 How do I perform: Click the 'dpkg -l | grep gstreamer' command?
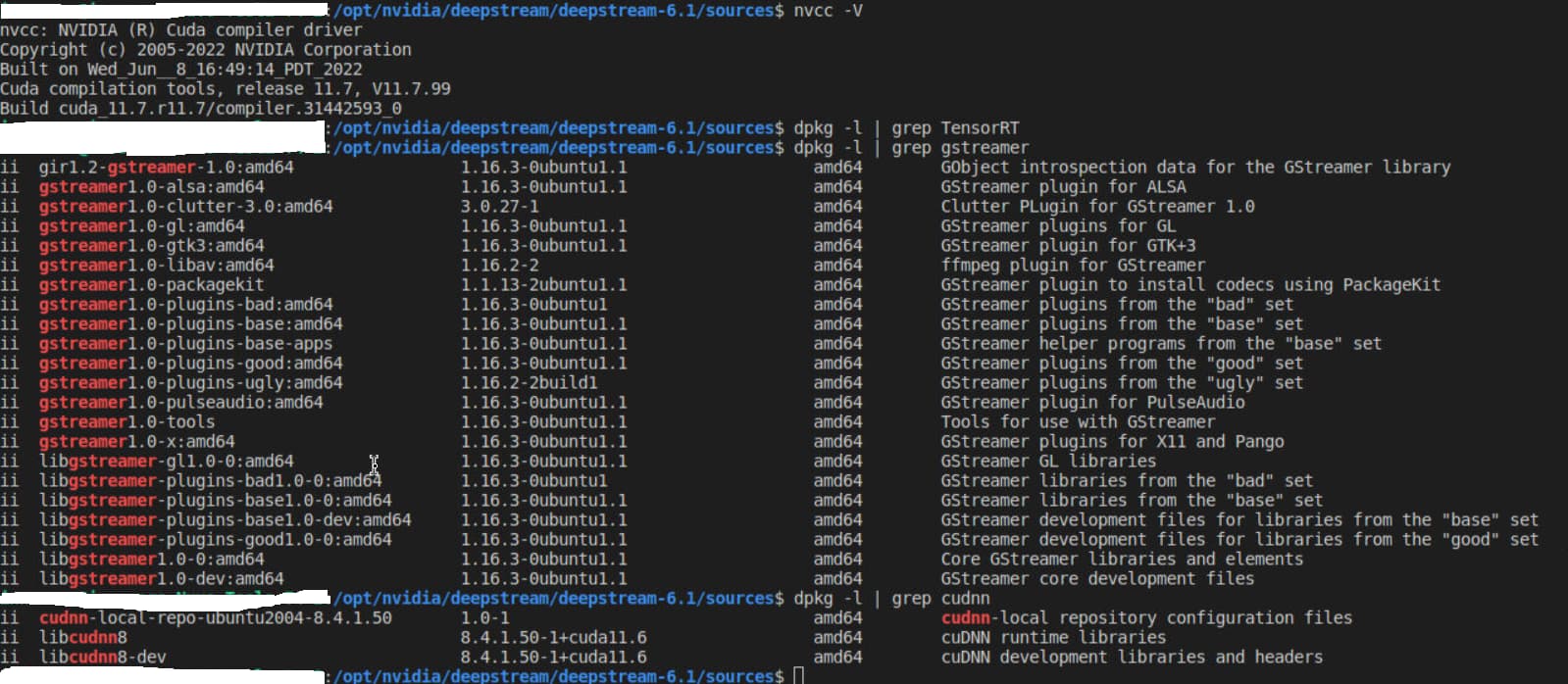pos(911,148)
